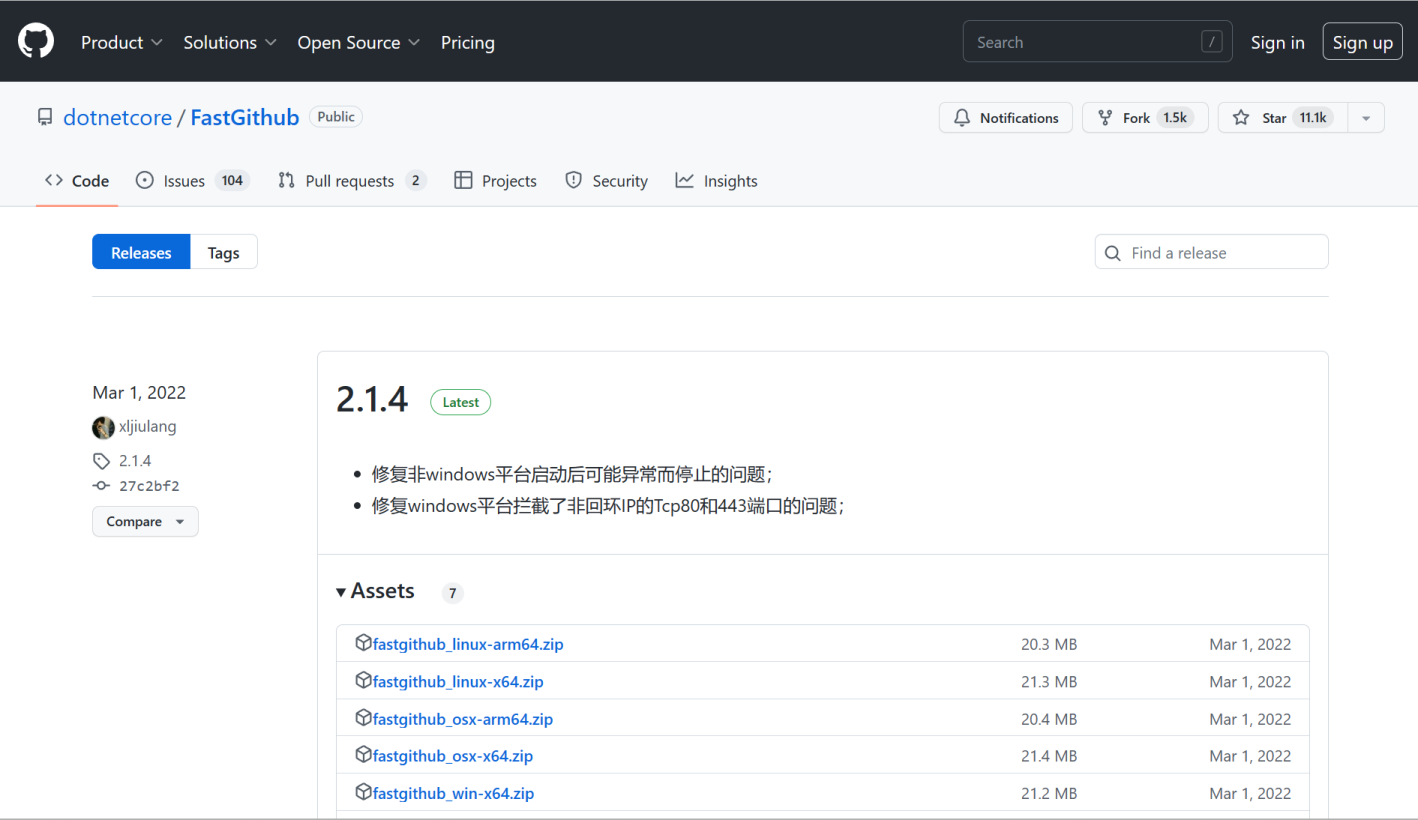Switch to the Releases toggle view
This screenshot has width=1418, height=820.
140,252
